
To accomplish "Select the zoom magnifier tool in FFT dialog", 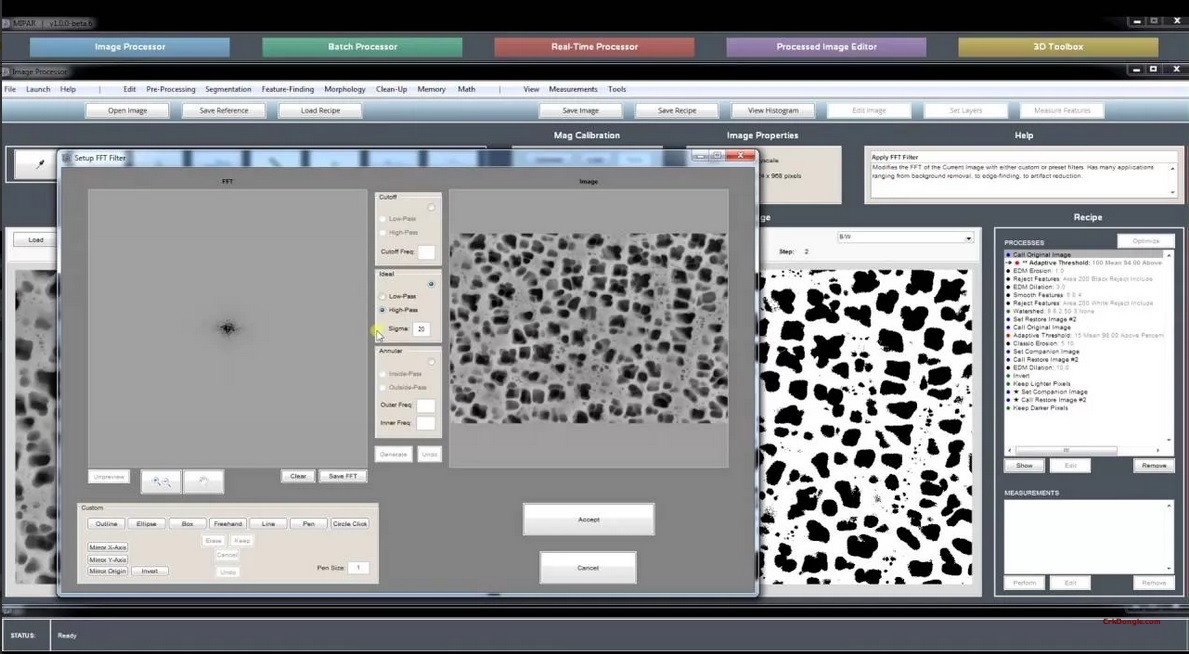I will click(162, 481).
